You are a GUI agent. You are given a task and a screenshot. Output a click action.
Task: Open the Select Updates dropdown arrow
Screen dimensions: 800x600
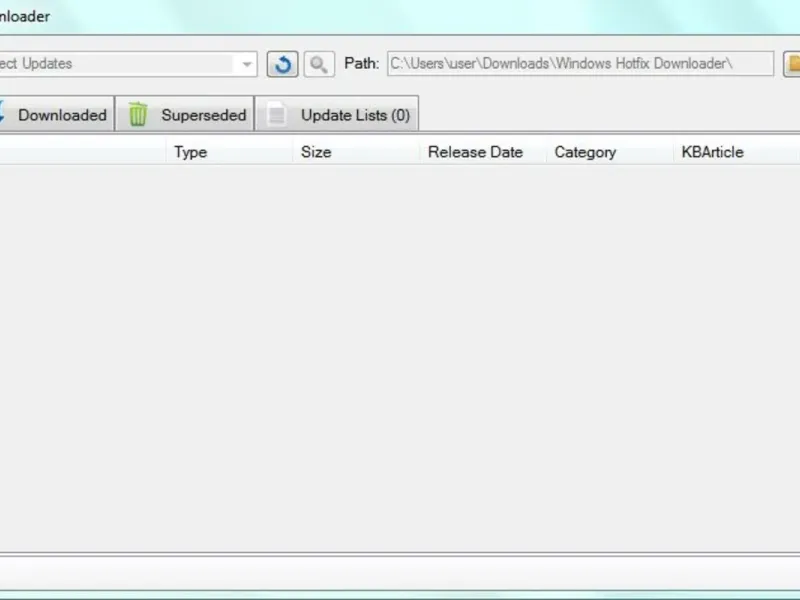coord(246,64)
